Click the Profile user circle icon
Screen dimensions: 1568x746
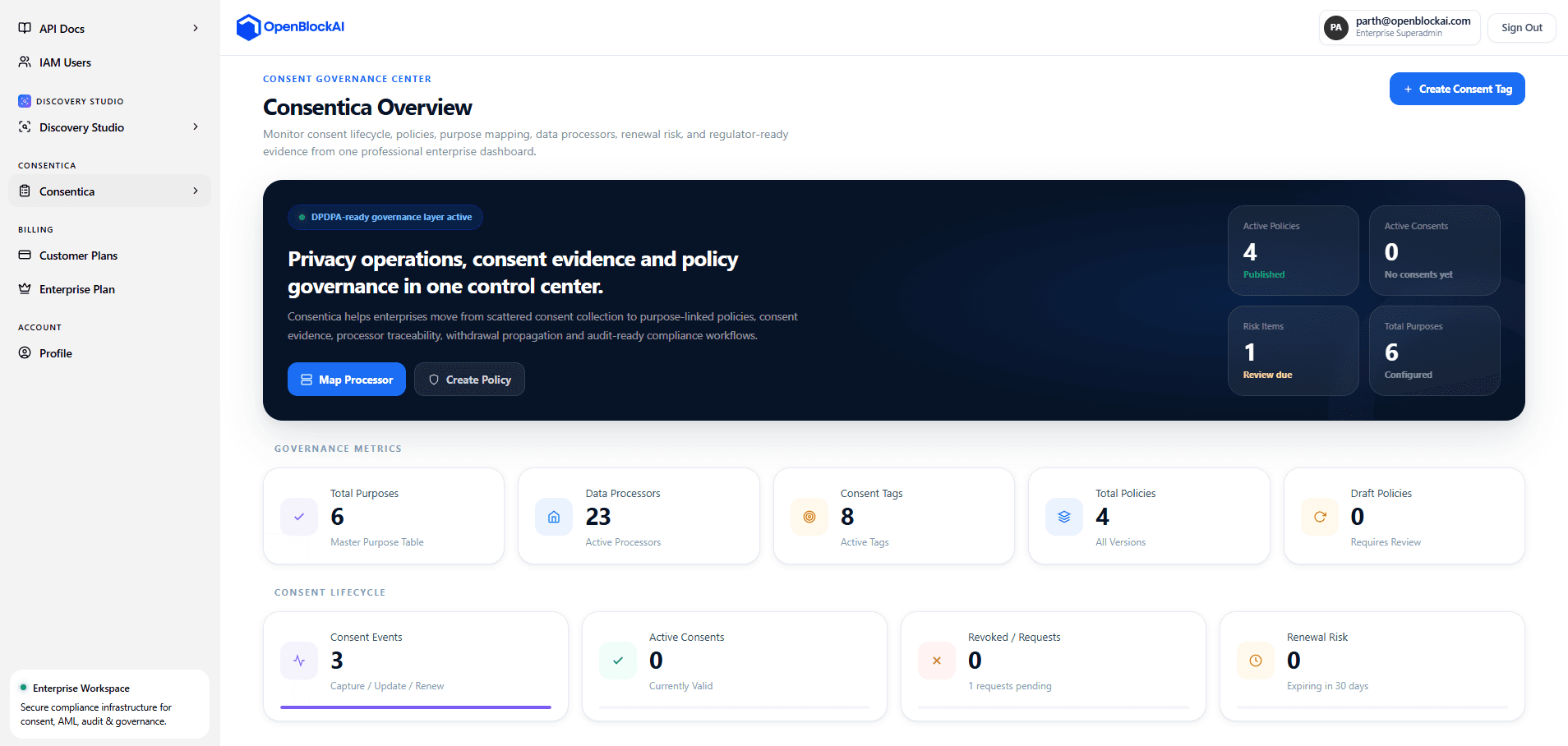click(x=25, y=352)
